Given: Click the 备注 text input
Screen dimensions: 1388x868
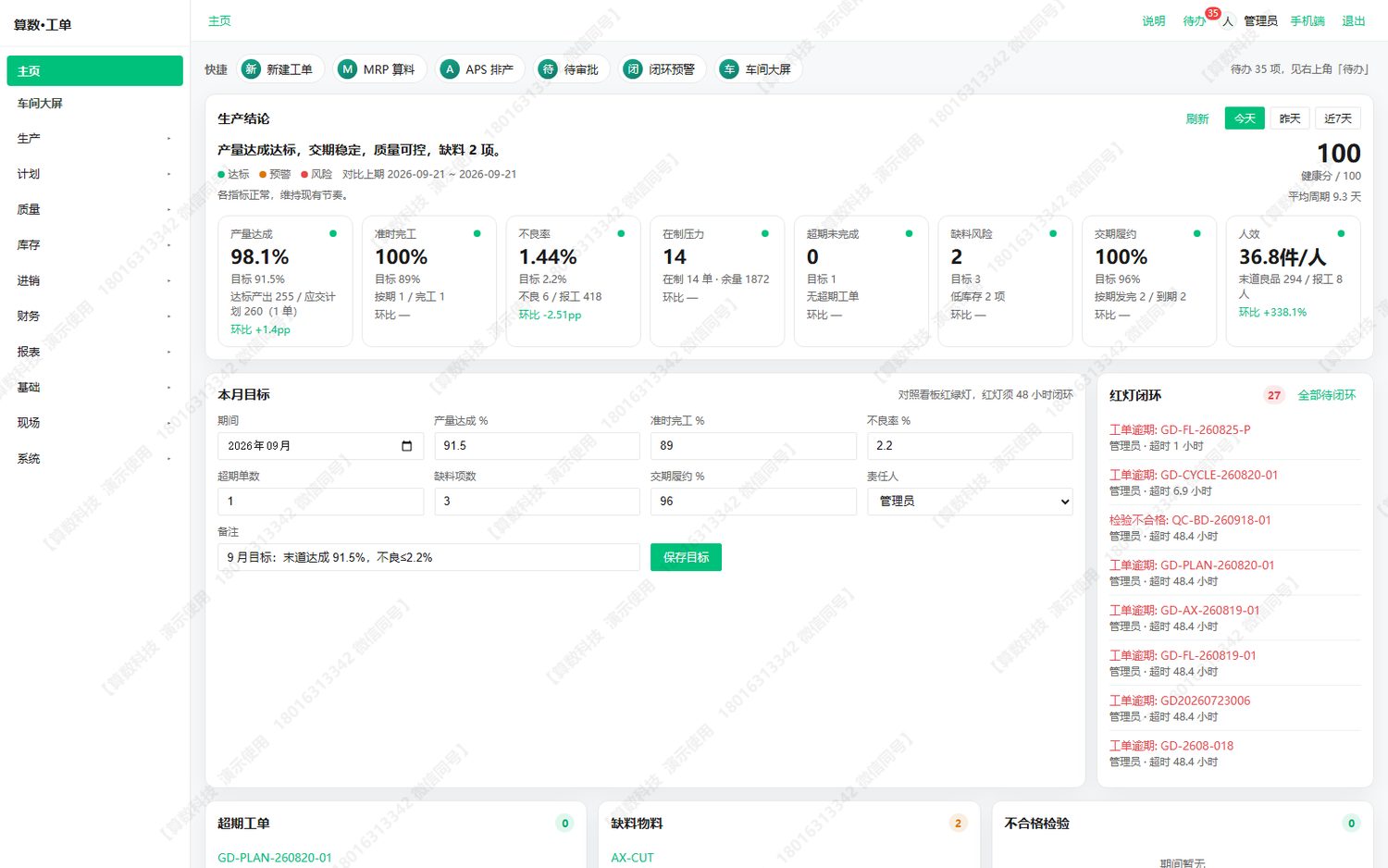Looking at the screenshot, I should [428, 557].
